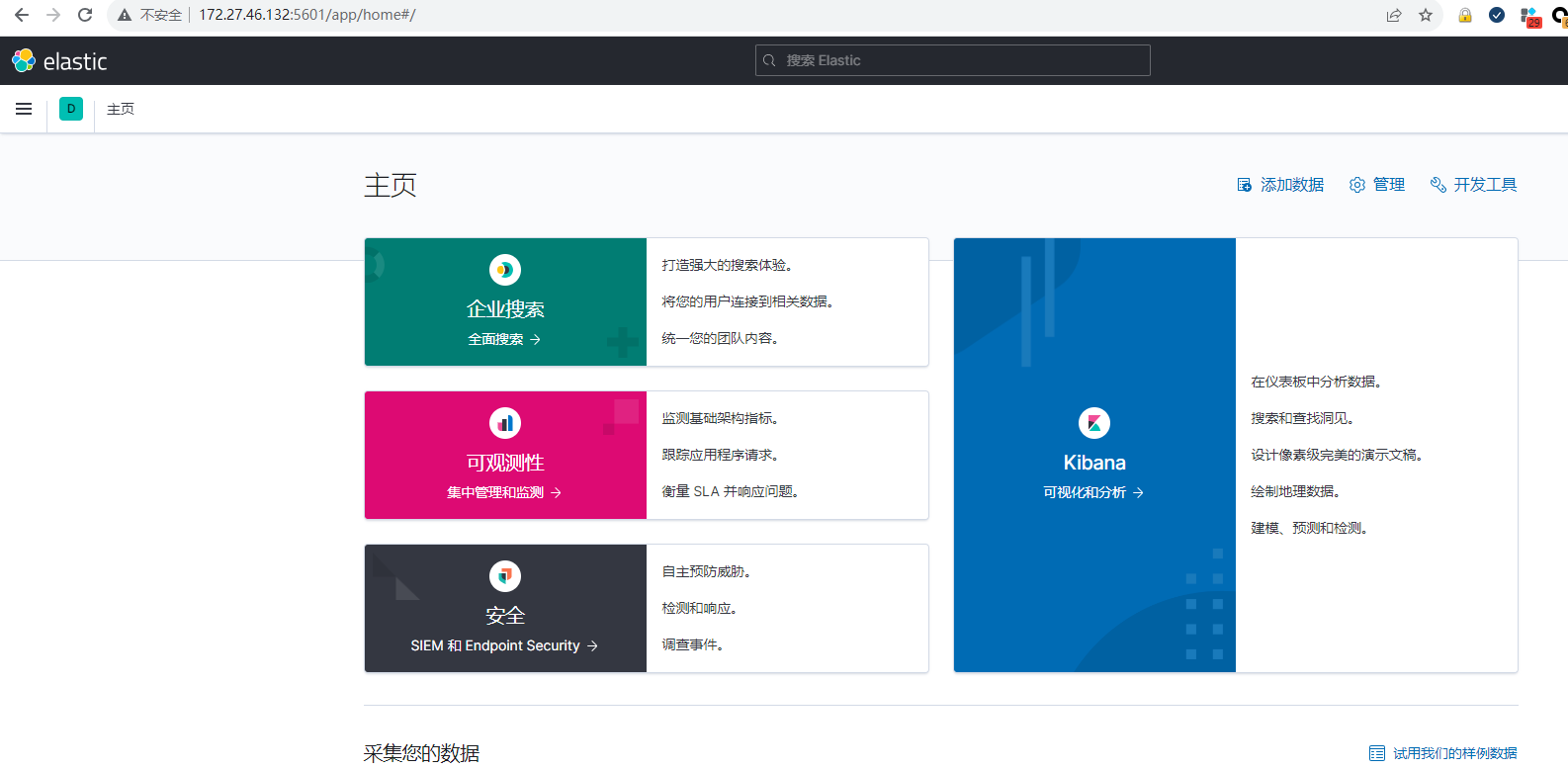Viewport: 1568px width, 769px height.
Task: Open the hamburger navigation menu
Action: point(24,109)
